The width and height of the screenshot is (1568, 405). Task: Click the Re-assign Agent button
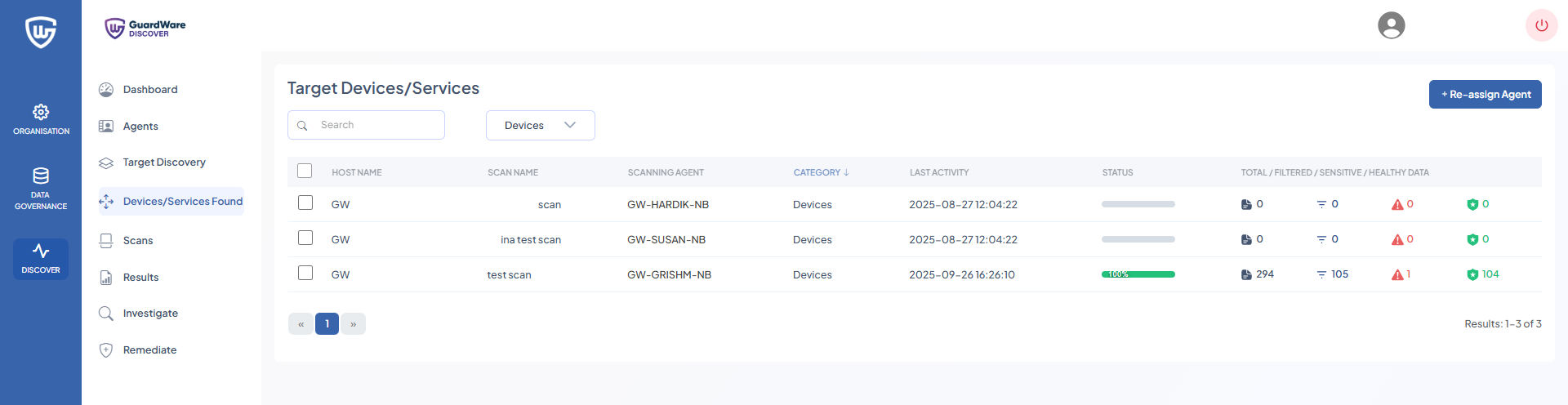tap(1485, 95)
